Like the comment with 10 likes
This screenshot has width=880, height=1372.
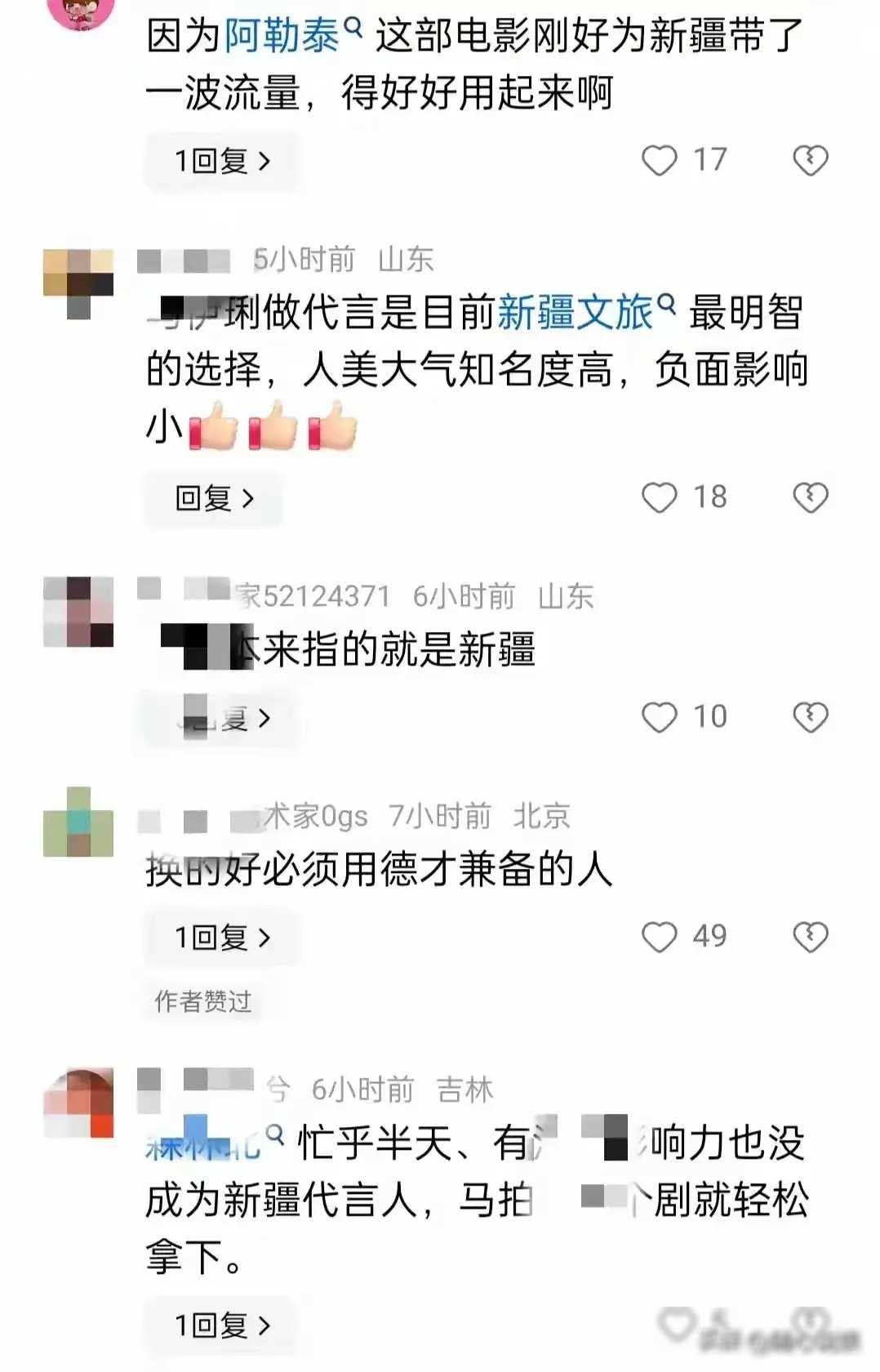pyautogui.click(x=659, y=717)
